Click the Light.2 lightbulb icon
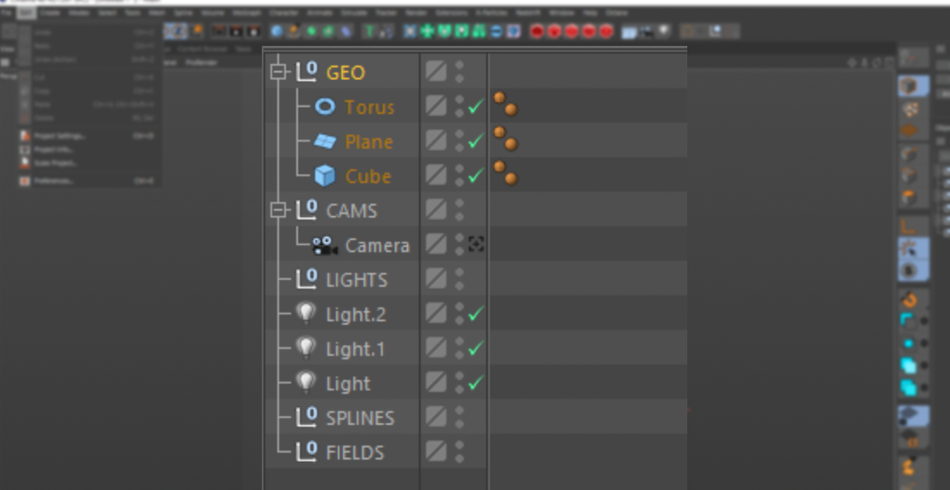The width and height of the screenshot is (950, 490). [306, 313]
